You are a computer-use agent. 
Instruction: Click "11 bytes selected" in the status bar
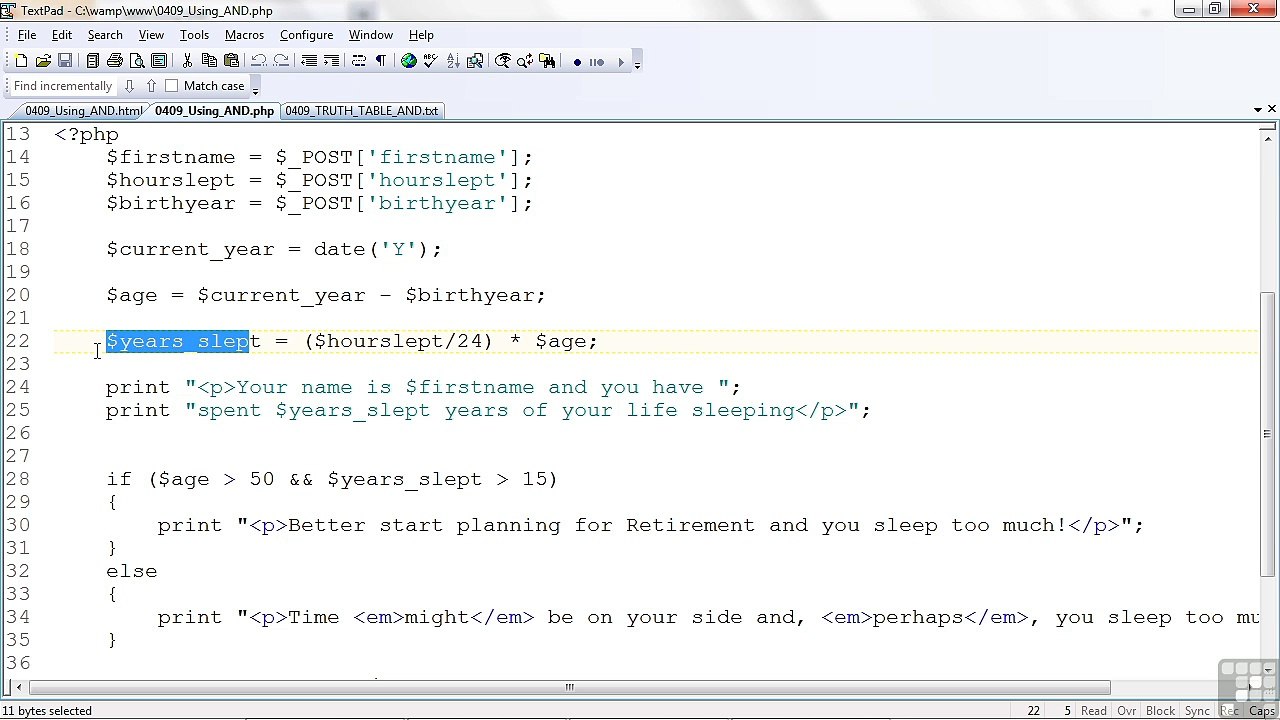pos(48,711)
